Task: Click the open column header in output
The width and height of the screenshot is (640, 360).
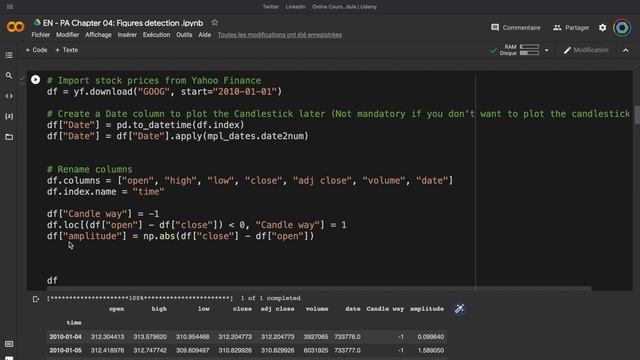Action: pos(116,309)
